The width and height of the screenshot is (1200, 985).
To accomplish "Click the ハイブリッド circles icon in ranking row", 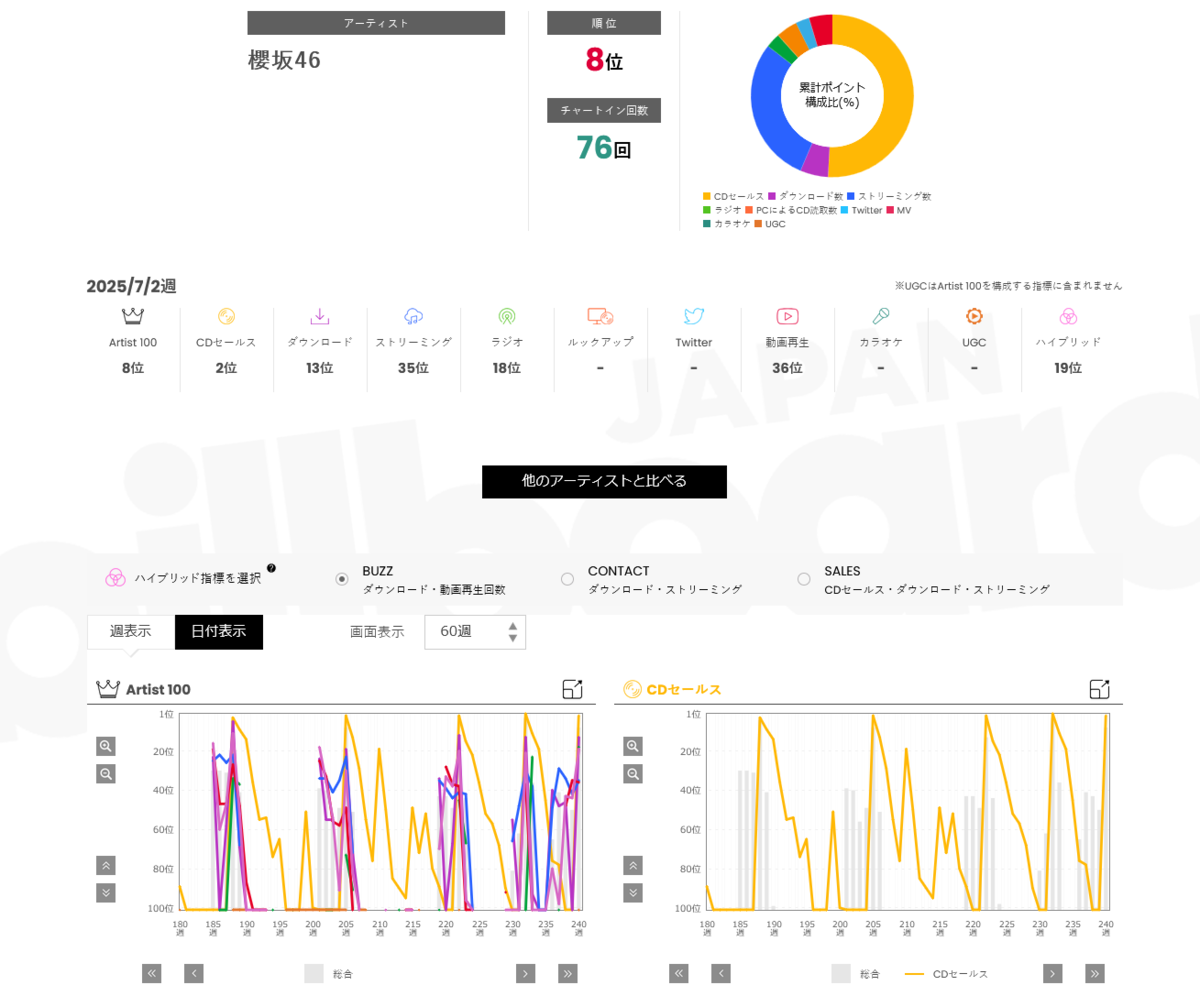I will tap(1068, 316).
